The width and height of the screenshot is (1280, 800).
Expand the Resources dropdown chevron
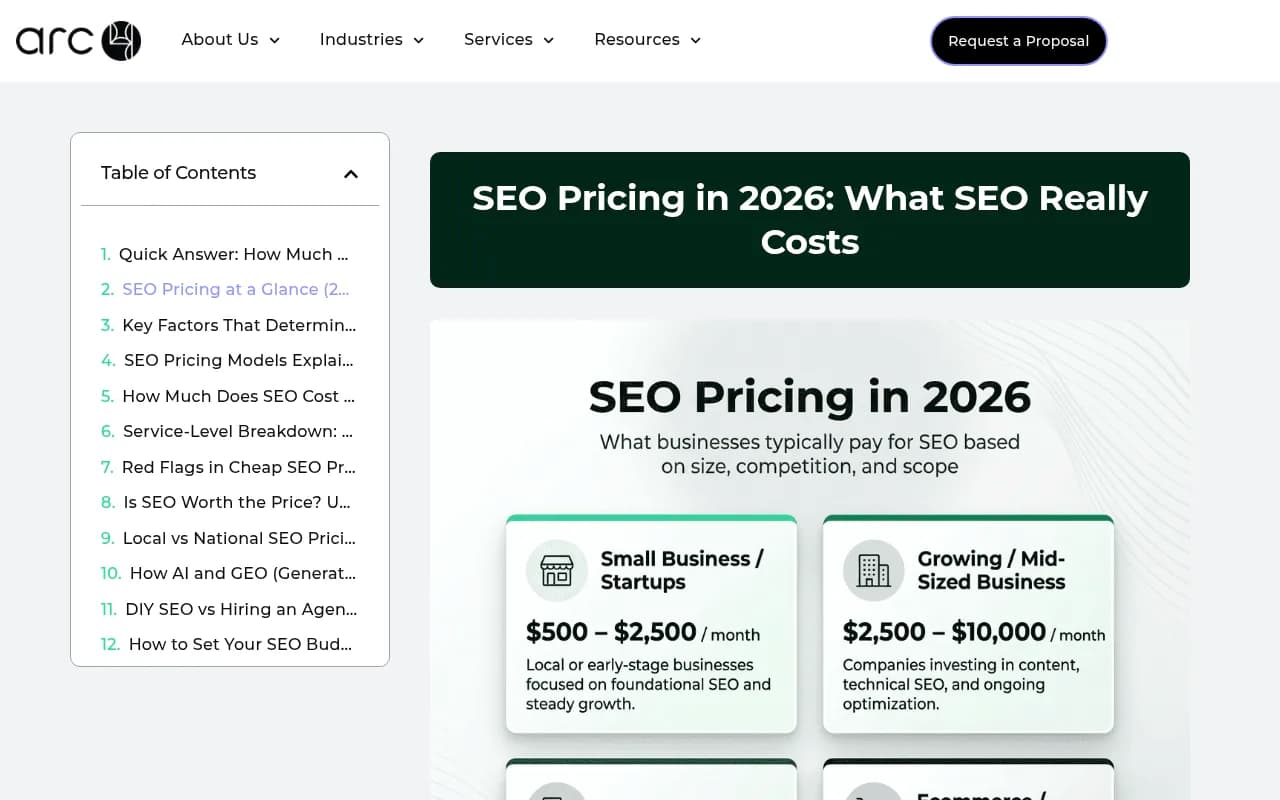[x=695, y=40]
